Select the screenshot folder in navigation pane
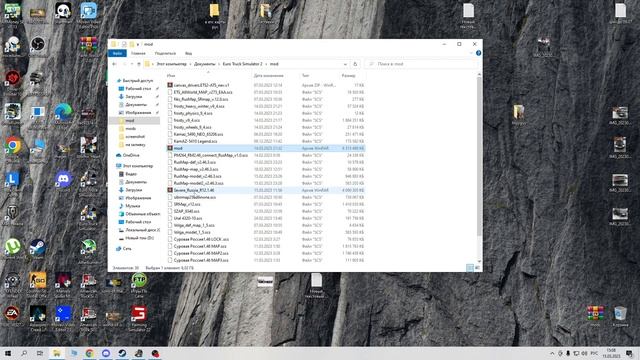This screenshot has width=640, height=360. [x=135, y=137]
